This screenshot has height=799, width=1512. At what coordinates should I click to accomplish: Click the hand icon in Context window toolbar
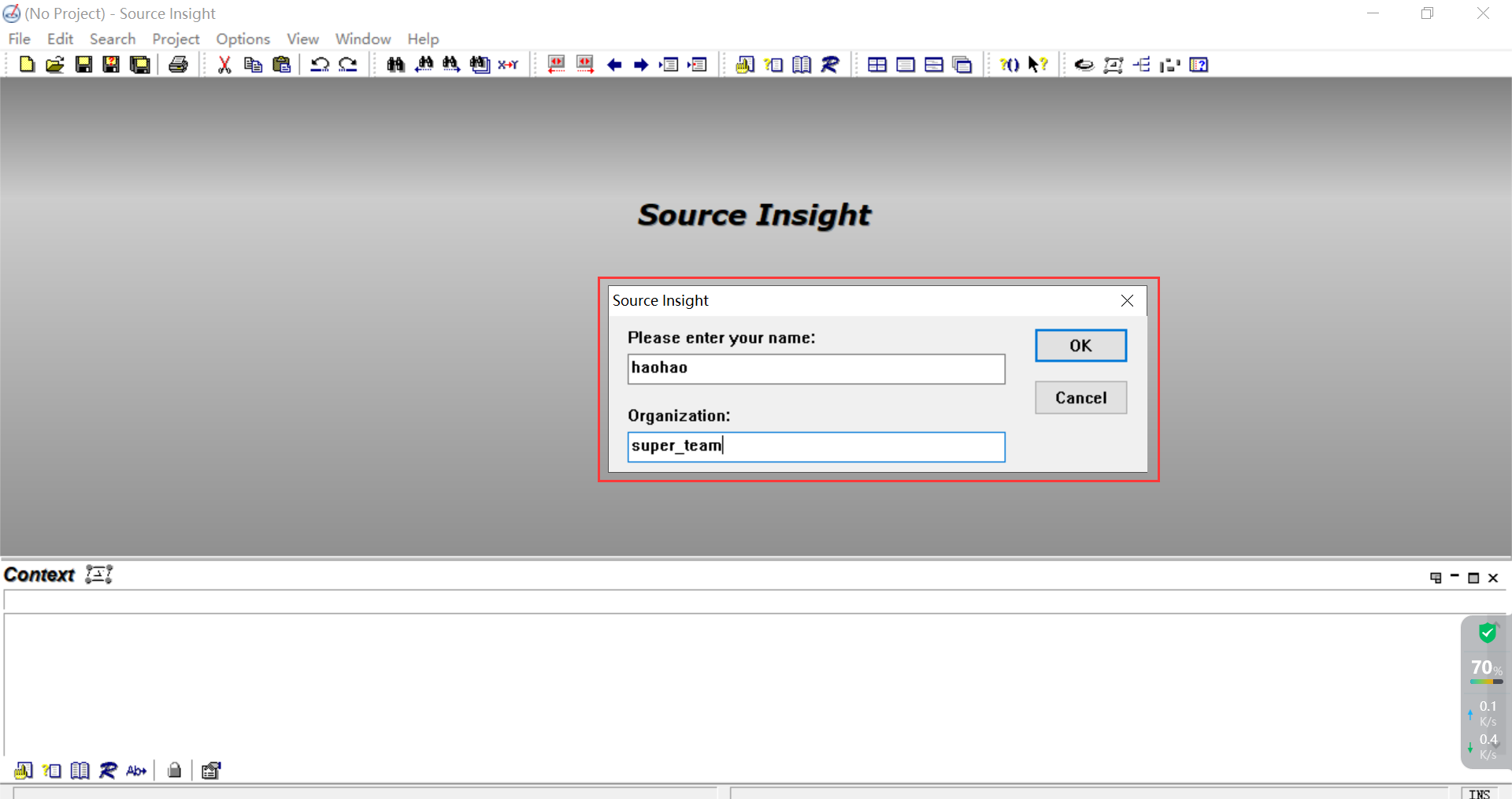(x=24, y=771)
